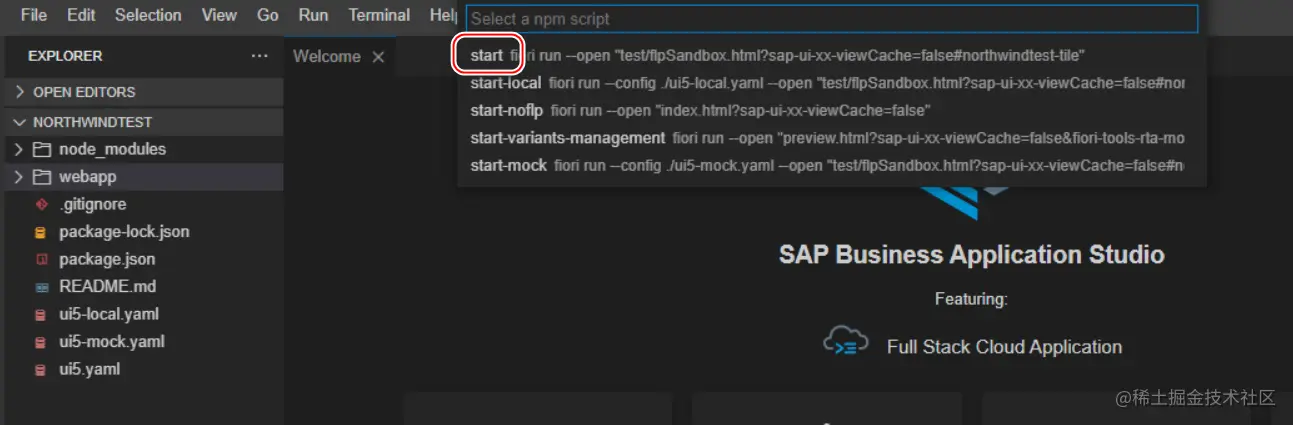1293x425 pixels.
Task: Expand the Open Editors section
Action: pos(144,92)
